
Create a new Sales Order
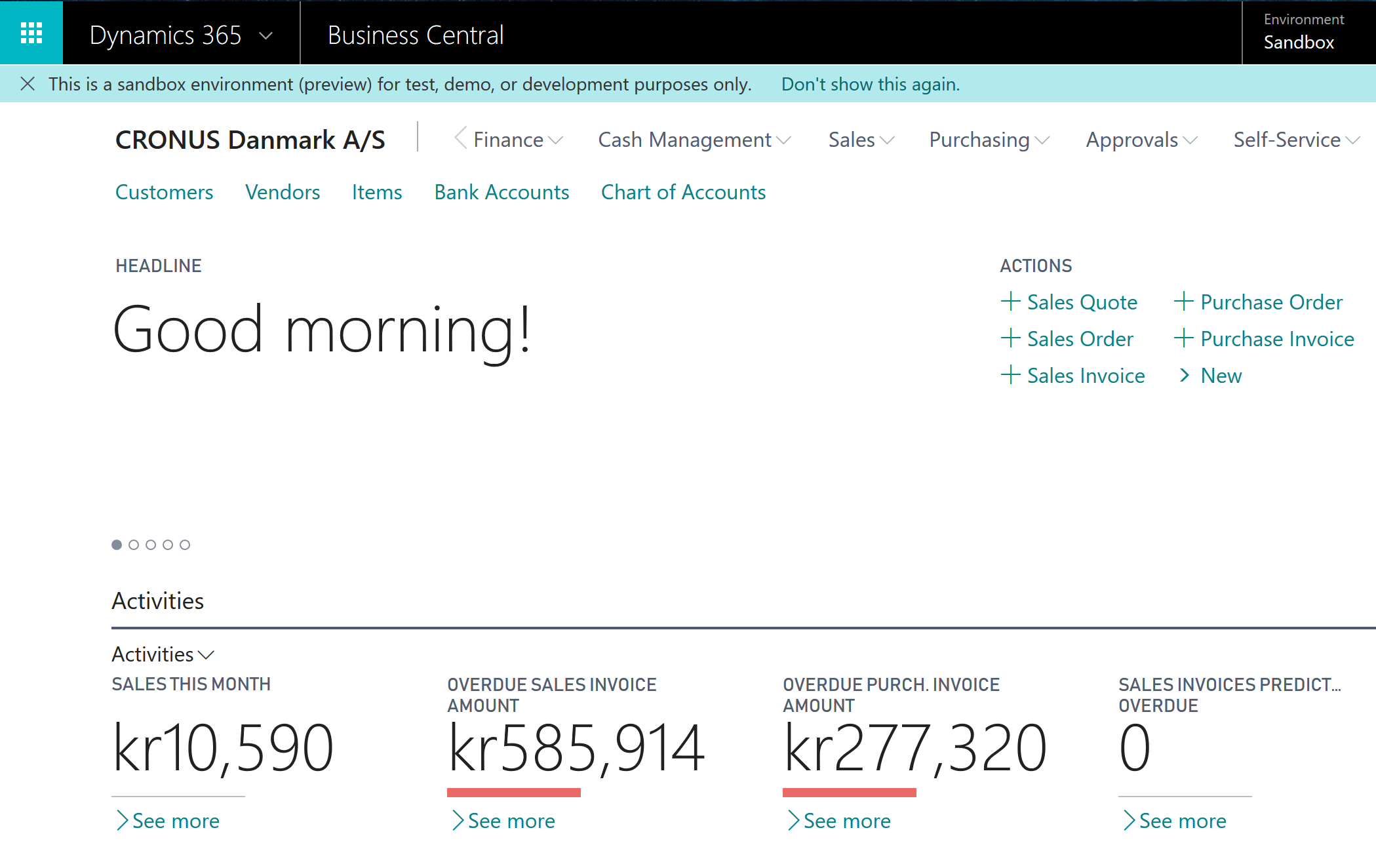[x=1067, y=339]
